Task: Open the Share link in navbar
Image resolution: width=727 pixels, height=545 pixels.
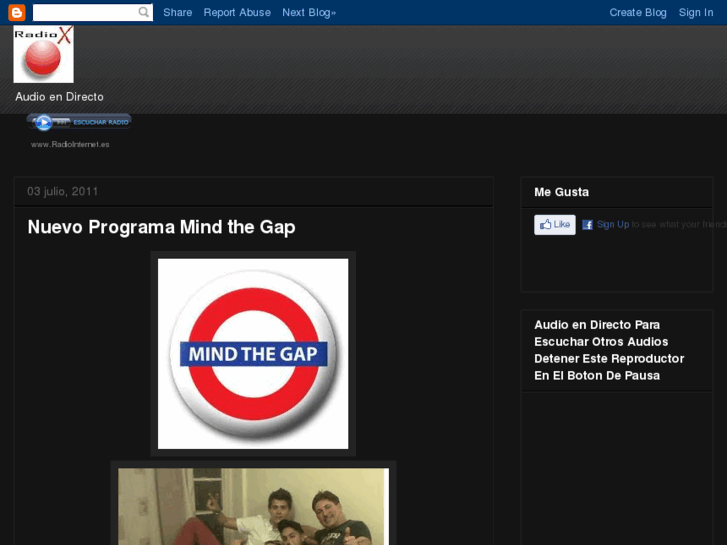Action: coord(178,13)
